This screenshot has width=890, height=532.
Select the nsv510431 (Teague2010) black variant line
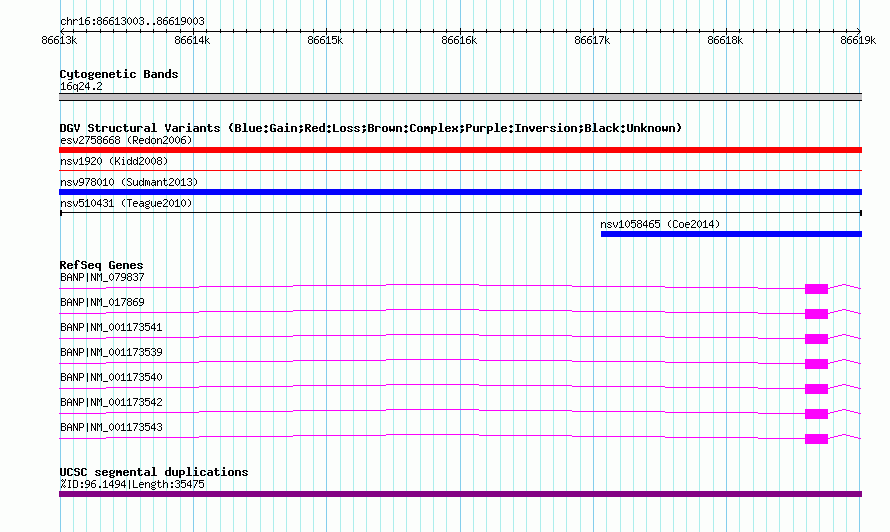pyautogui.click(x=460, y=213)
